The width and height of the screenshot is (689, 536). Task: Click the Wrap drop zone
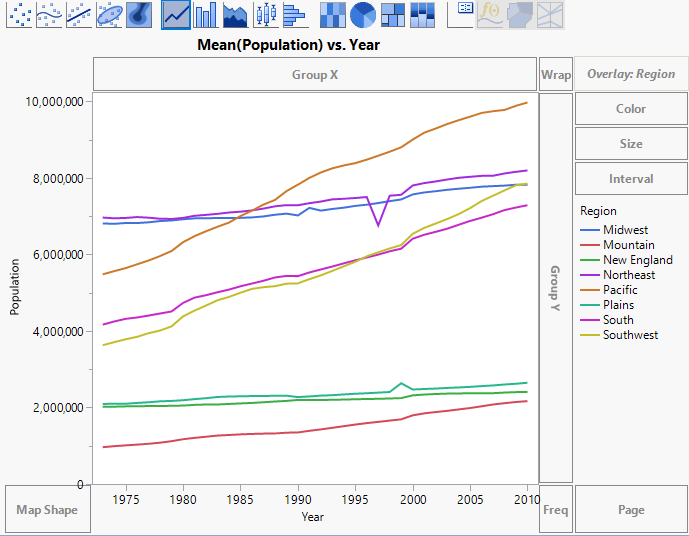pyautogui.click(x=555, y=74)
